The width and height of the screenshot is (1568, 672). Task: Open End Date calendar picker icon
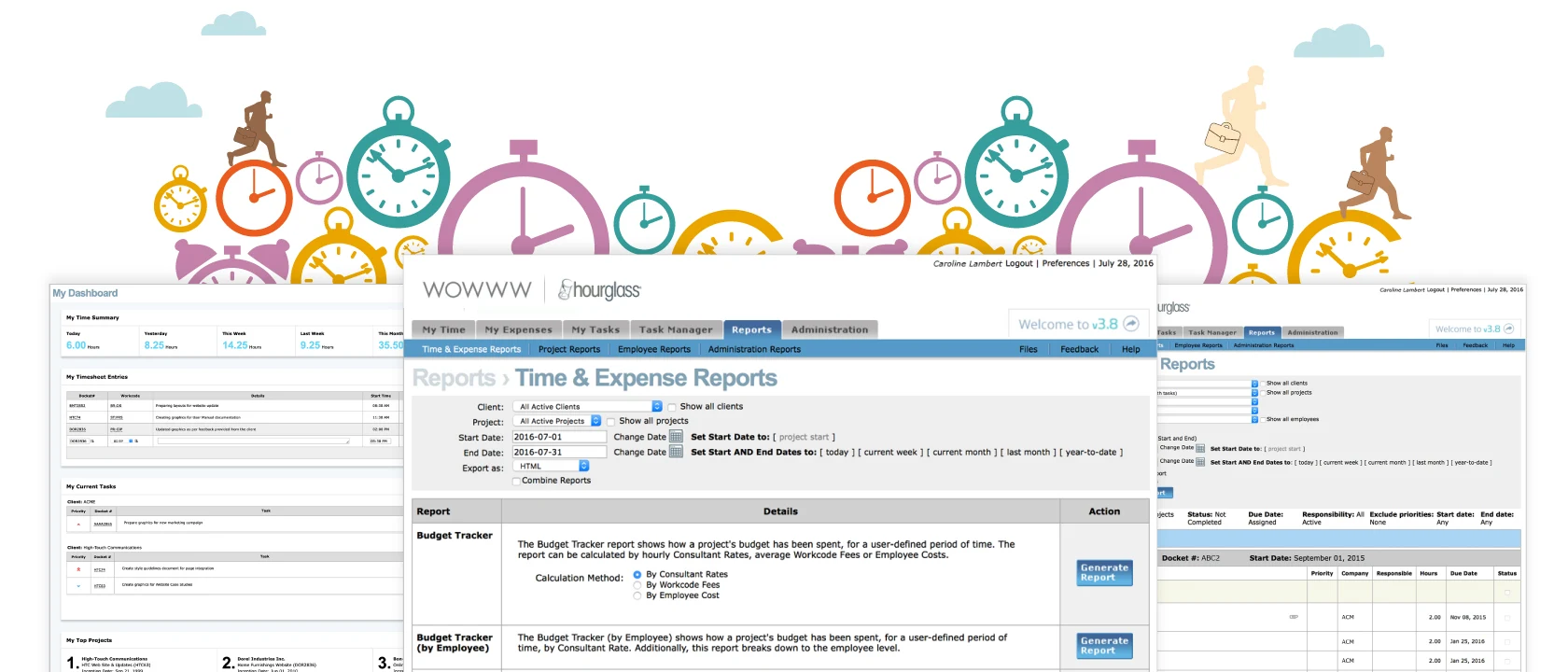(676, 452)
